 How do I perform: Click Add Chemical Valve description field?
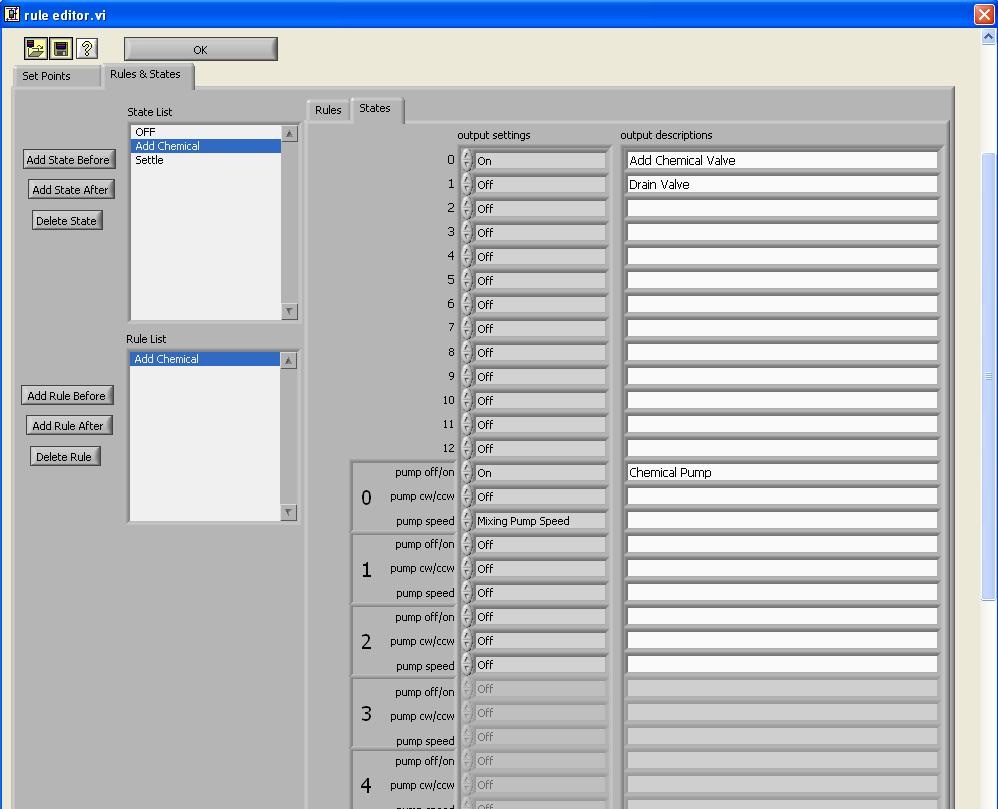(x=782, y=160)
